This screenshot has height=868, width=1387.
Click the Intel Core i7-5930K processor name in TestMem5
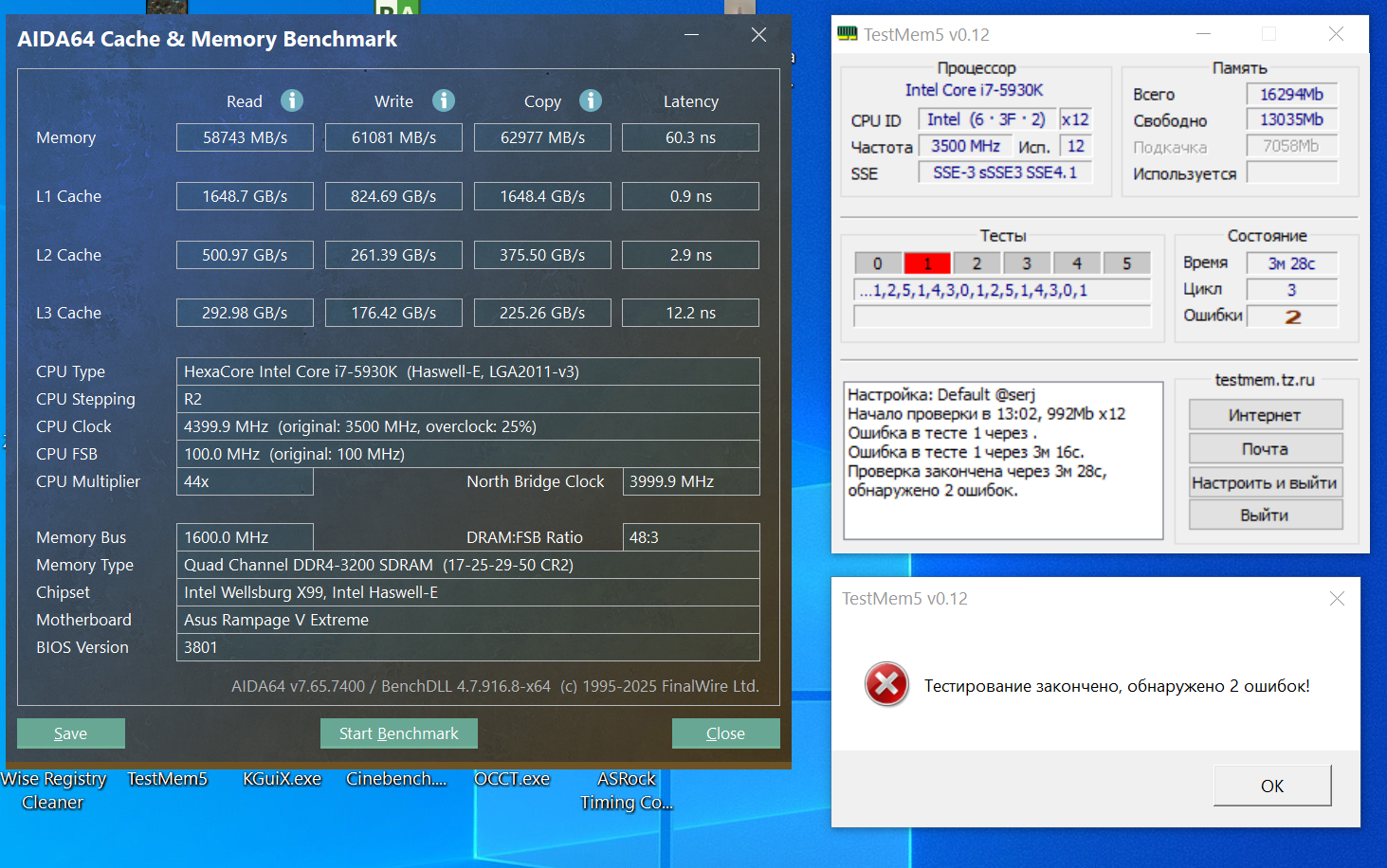(x=975, y=90)
